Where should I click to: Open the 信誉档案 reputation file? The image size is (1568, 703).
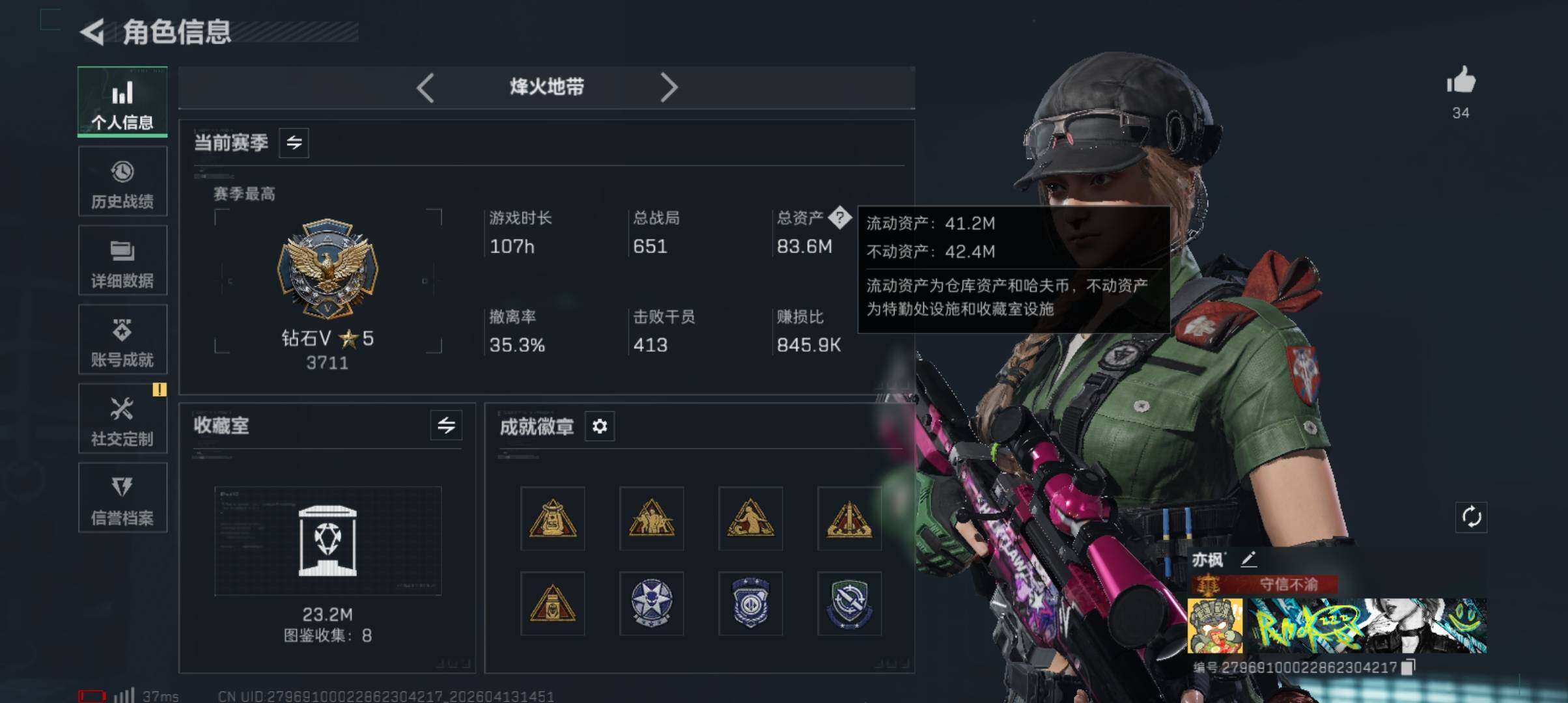click(x=122, y=498)
